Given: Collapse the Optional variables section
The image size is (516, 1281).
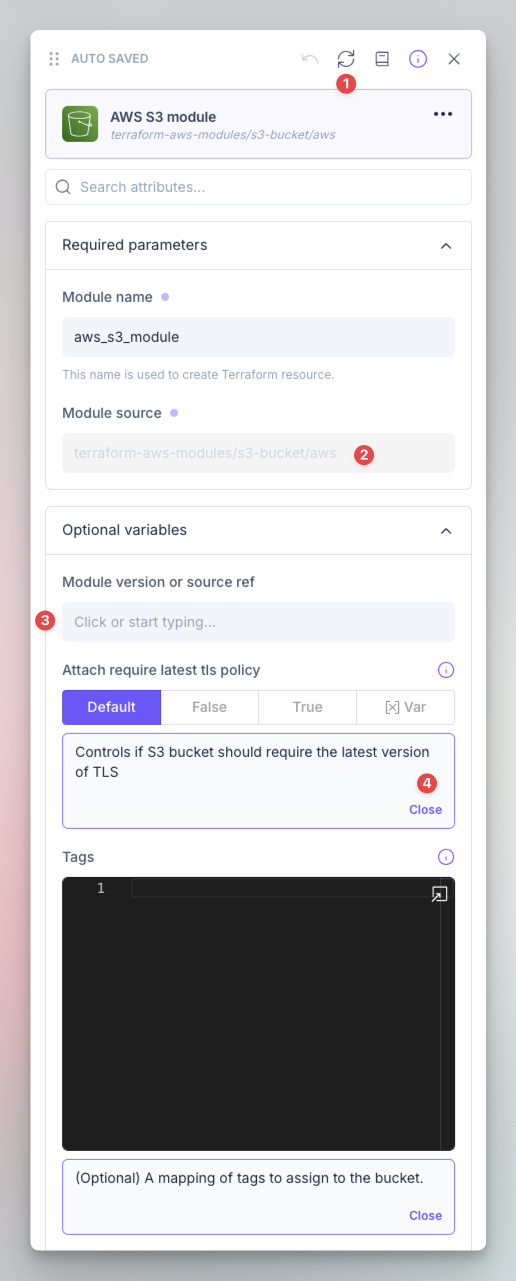Looking at the screenshot, I should (x=446, y=530).
